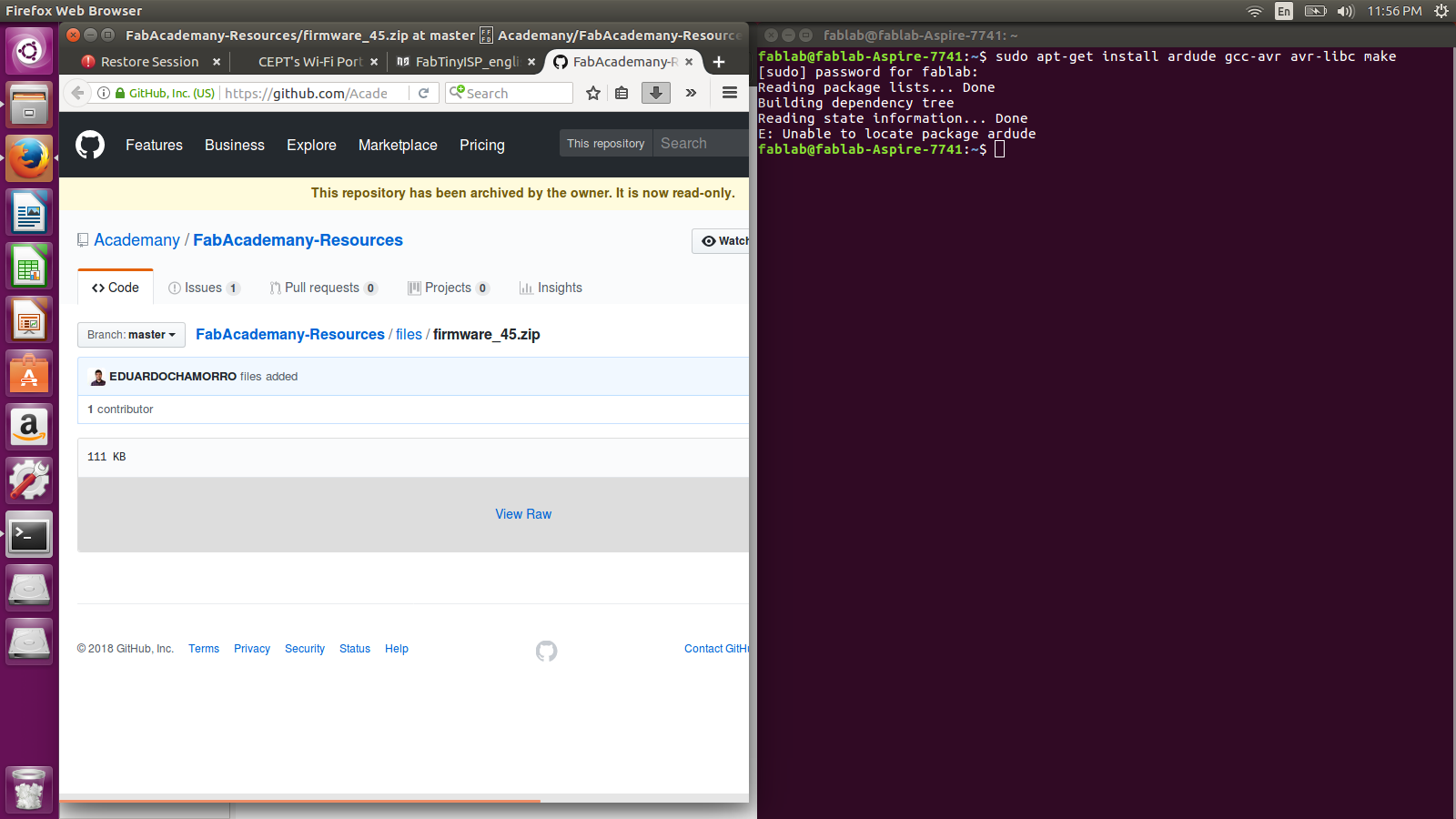Open the sound volume indicator

1346,11
